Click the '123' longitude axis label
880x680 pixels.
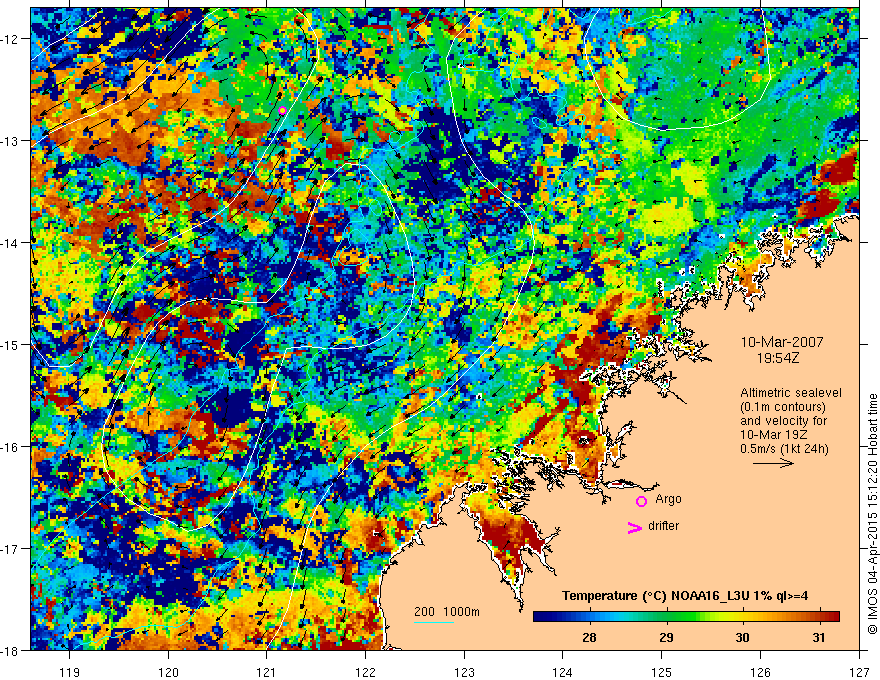[464, 672]
